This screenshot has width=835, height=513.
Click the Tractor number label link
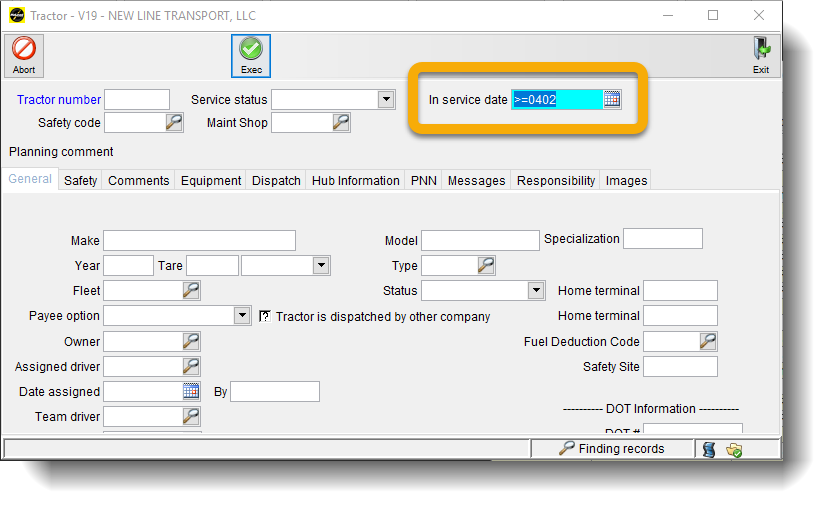point(59,100)
